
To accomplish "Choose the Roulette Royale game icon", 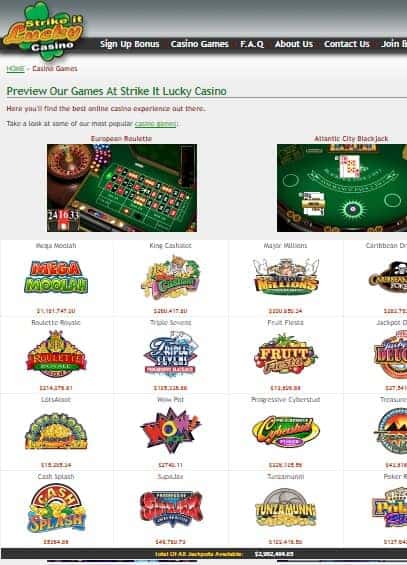I will tap(56, 354).
